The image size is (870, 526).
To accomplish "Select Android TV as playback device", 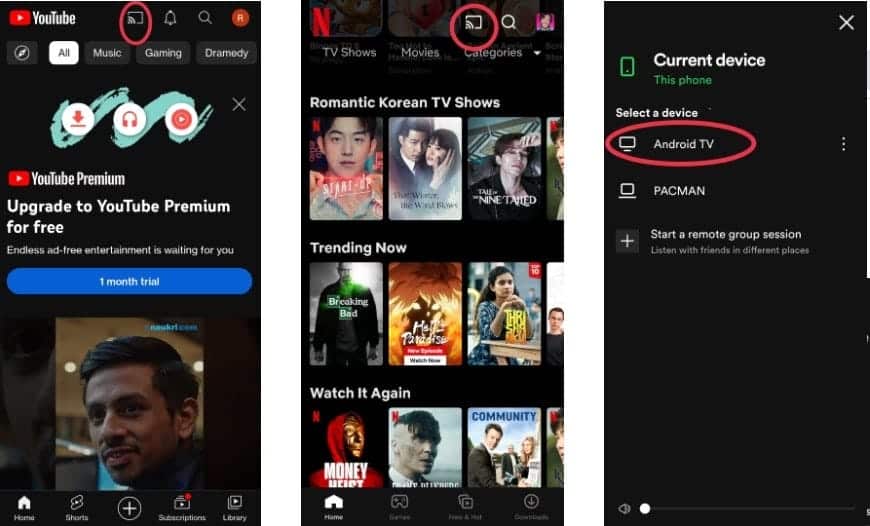I will click(x=683, y=144).
